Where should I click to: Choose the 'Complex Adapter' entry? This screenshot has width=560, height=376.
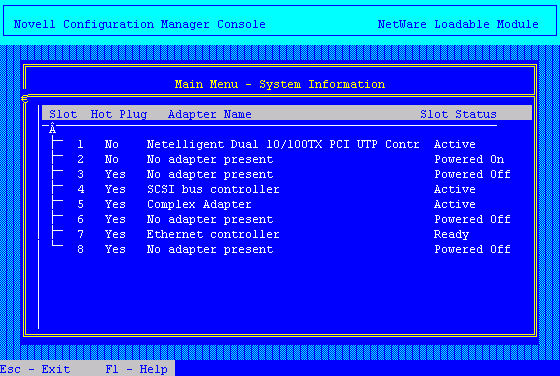pyautogui.click(x=199, y=204)
